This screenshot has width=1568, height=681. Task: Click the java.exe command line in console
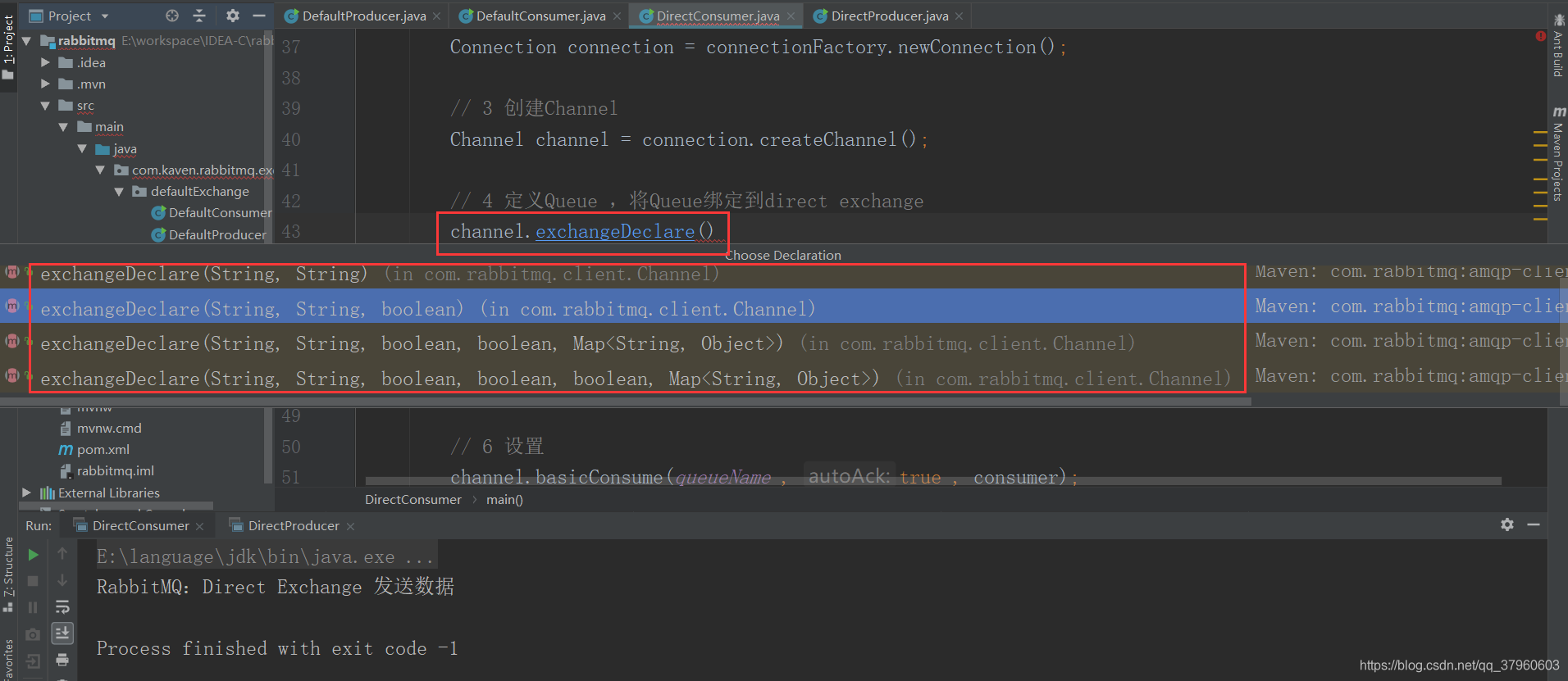(x=266, y=556)
